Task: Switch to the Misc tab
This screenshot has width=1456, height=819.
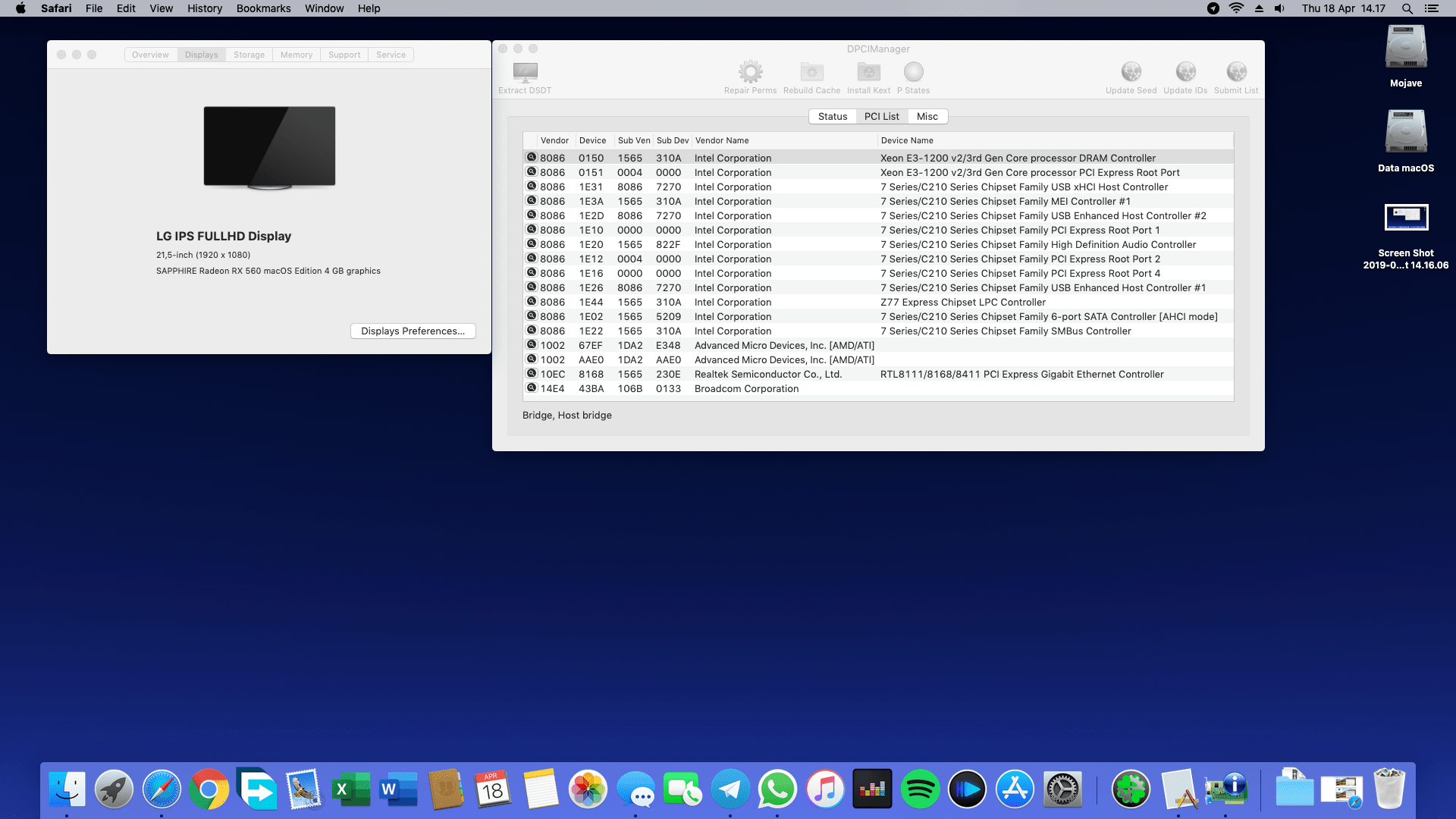Action: 927,117
